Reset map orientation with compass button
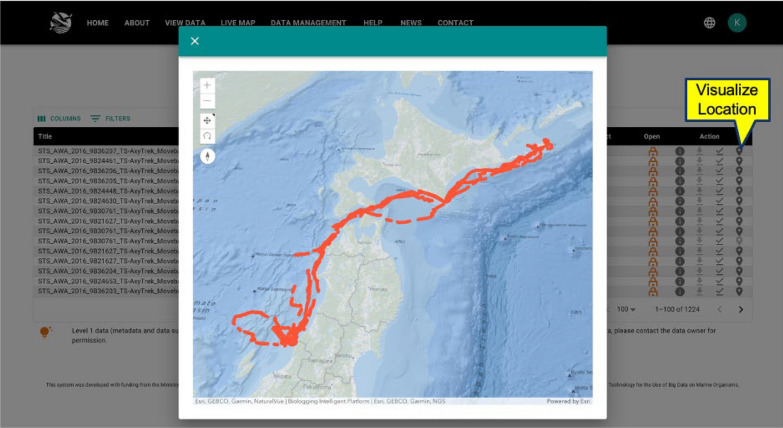783x428 pixels. tap(207, 156)
